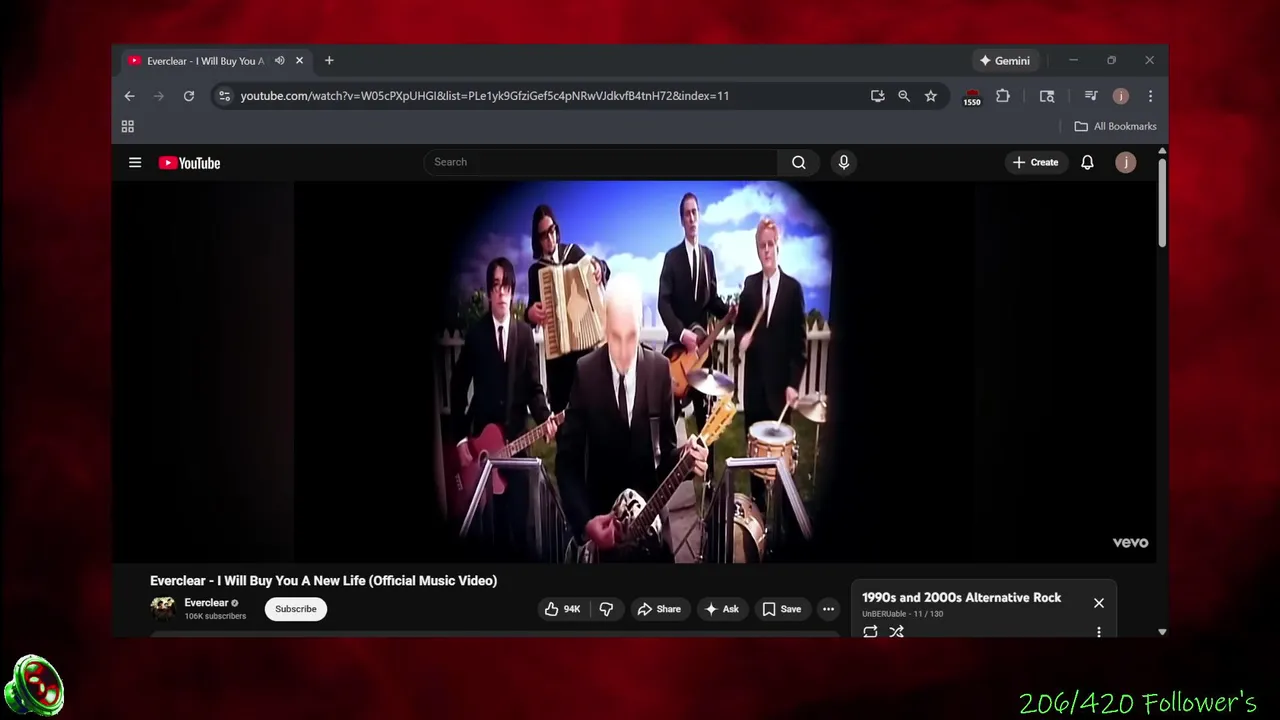
Task: Open All Bookmarks folder
Action: 1115,126
